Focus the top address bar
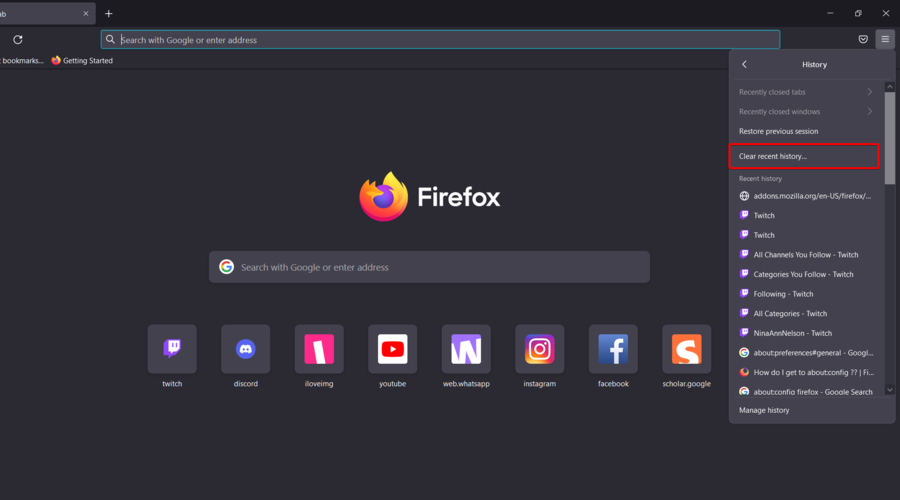The height and width of the screenshot is (500, 900). tap(440, 40)
